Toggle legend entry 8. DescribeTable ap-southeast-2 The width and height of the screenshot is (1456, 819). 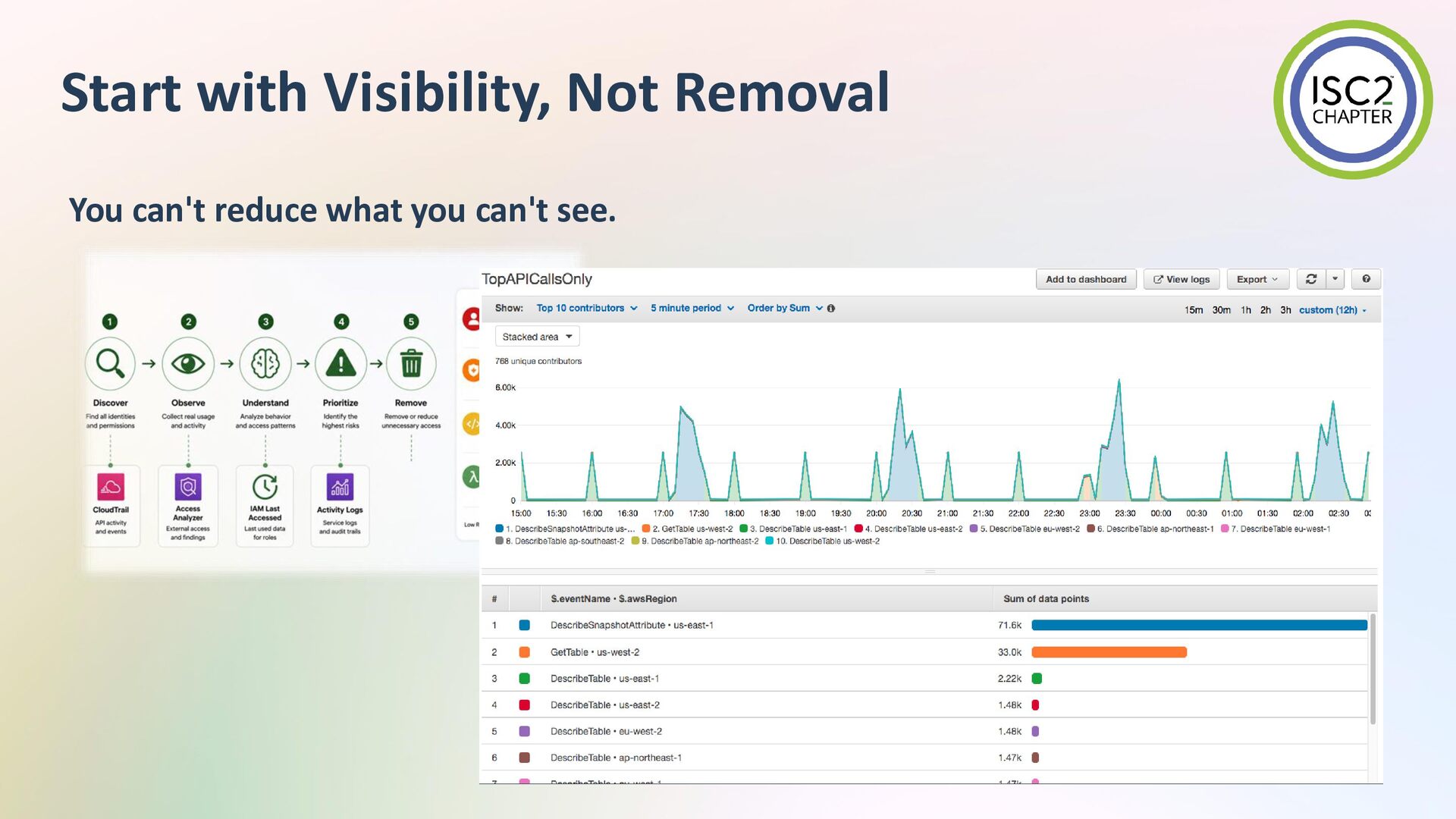560,541
